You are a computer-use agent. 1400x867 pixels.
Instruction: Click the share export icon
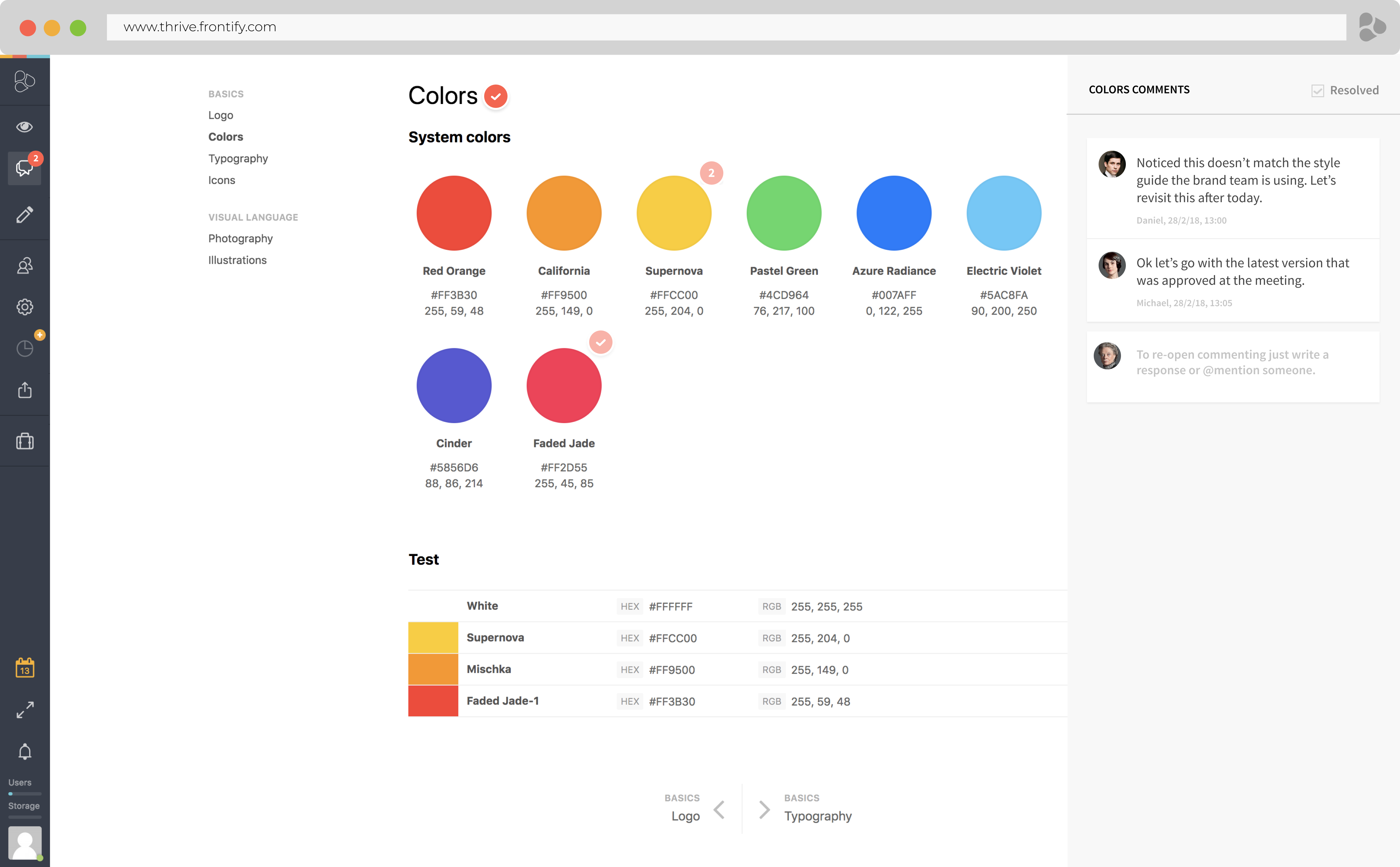(x=25, y=390)
